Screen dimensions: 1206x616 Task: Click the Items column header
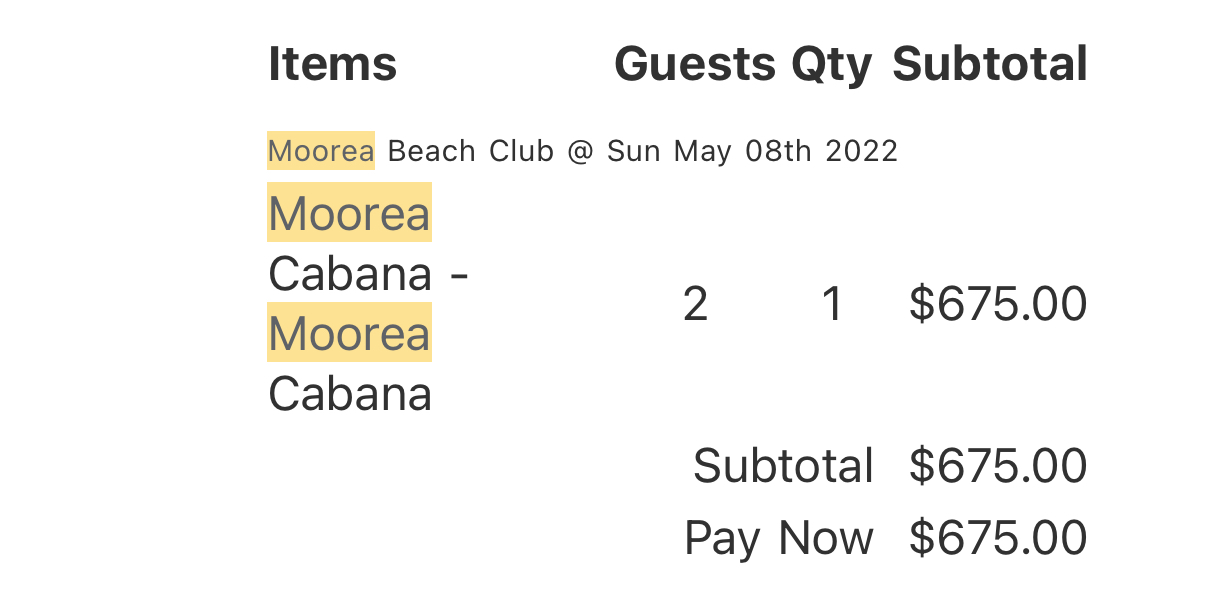pos(332,65)
